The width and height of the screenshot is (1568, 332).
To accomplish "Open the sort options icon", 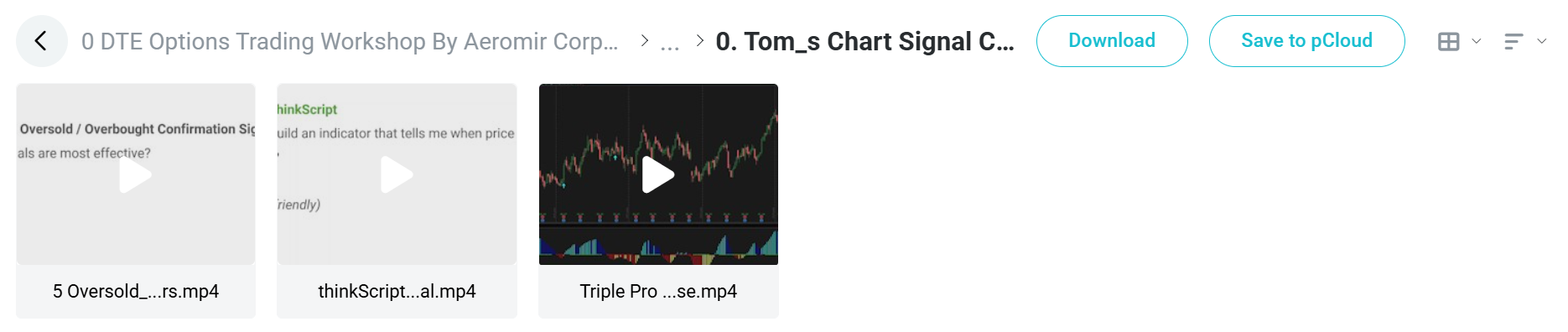I will tap(1513, 41).
